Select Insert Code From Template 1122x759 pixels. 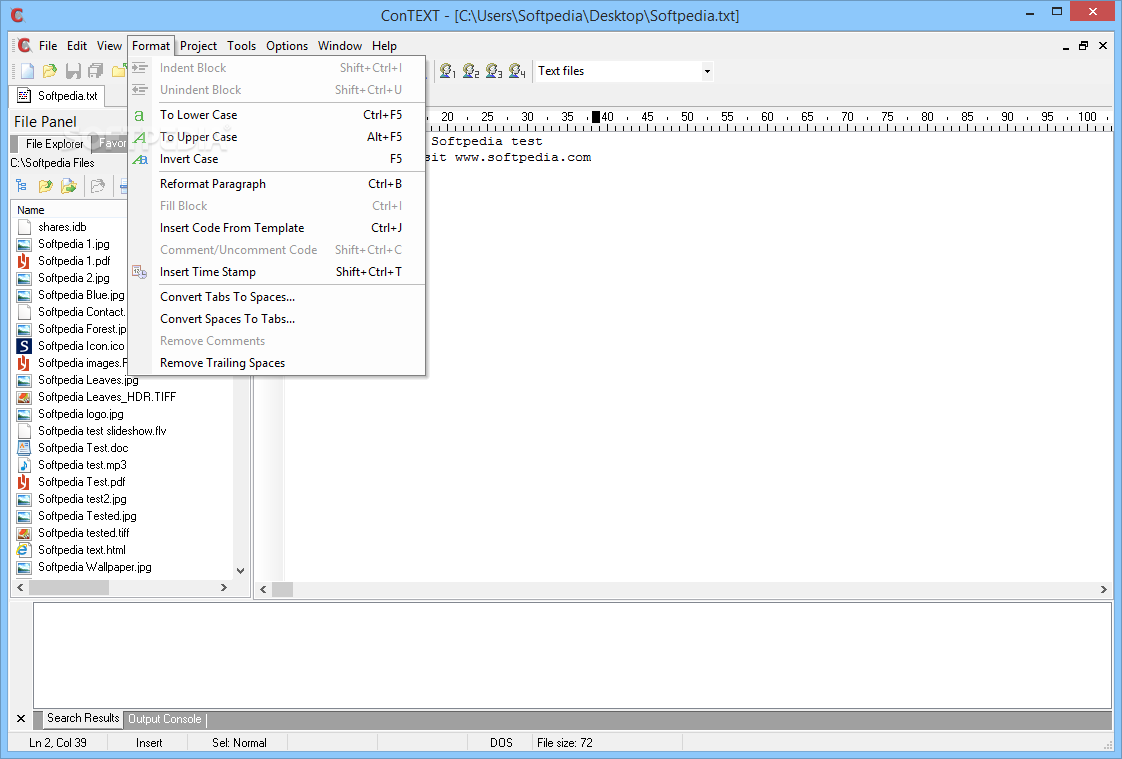277,228
